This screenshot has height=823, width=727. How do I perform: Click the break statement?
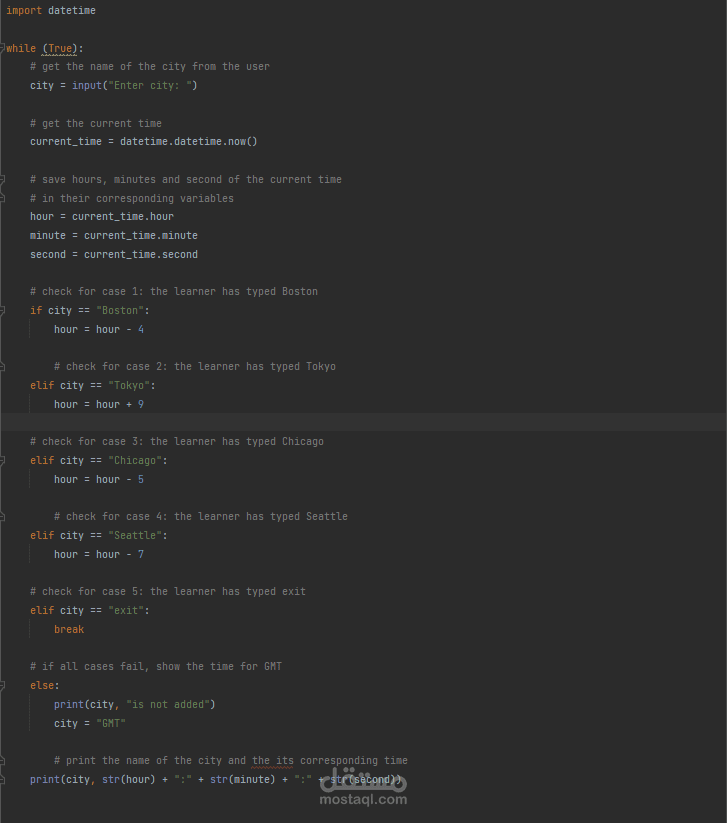69,629
